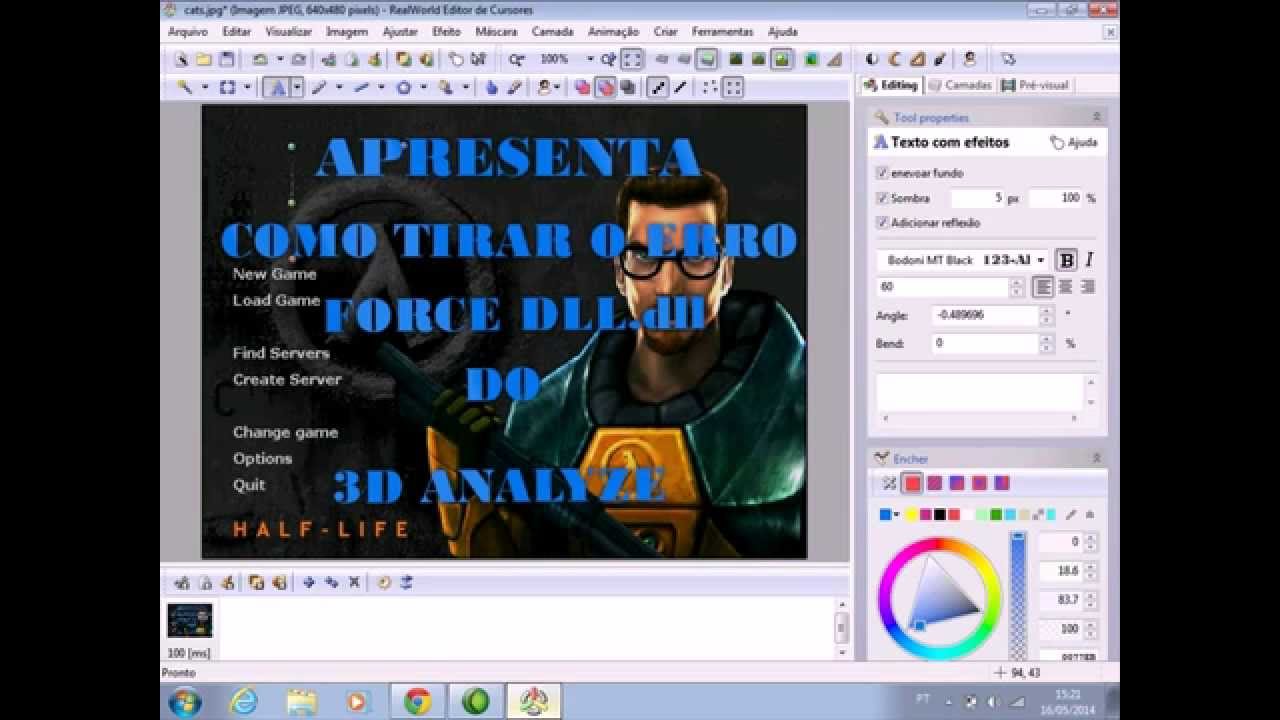Click the New document icon in toolbar
1280x720 pixels.
pyautogui.click(x=182, y=59)
